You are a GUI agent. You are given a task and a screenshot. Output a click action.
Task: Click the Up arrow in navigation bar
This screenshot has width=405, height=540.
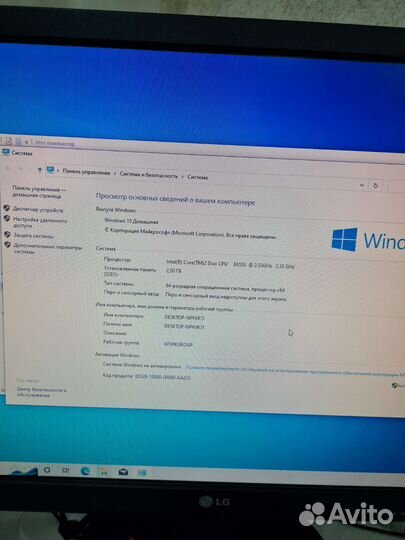(40, 170)
